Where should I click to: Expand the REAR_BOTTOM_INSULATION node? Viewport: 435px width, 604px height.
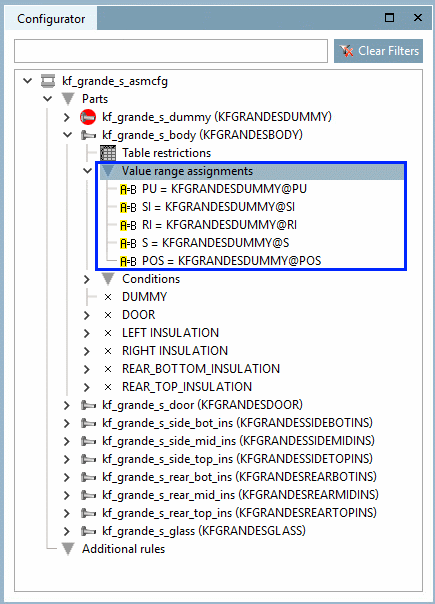point(87,369)
